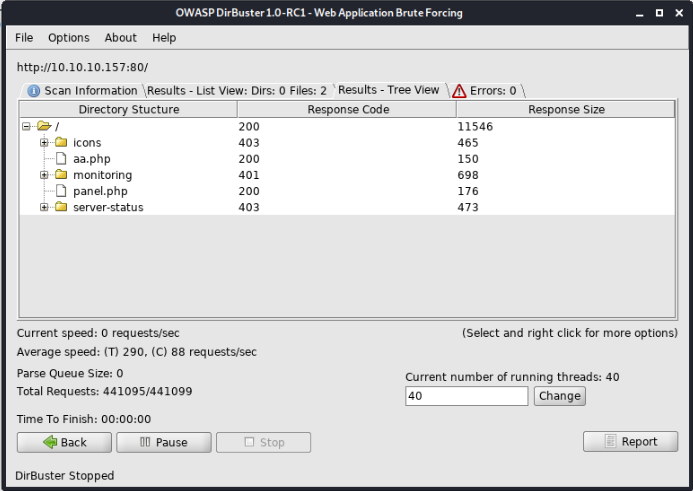Expand the monitoring folder node
The height and width of the screenshot is (491, 693).
point(44,175)
